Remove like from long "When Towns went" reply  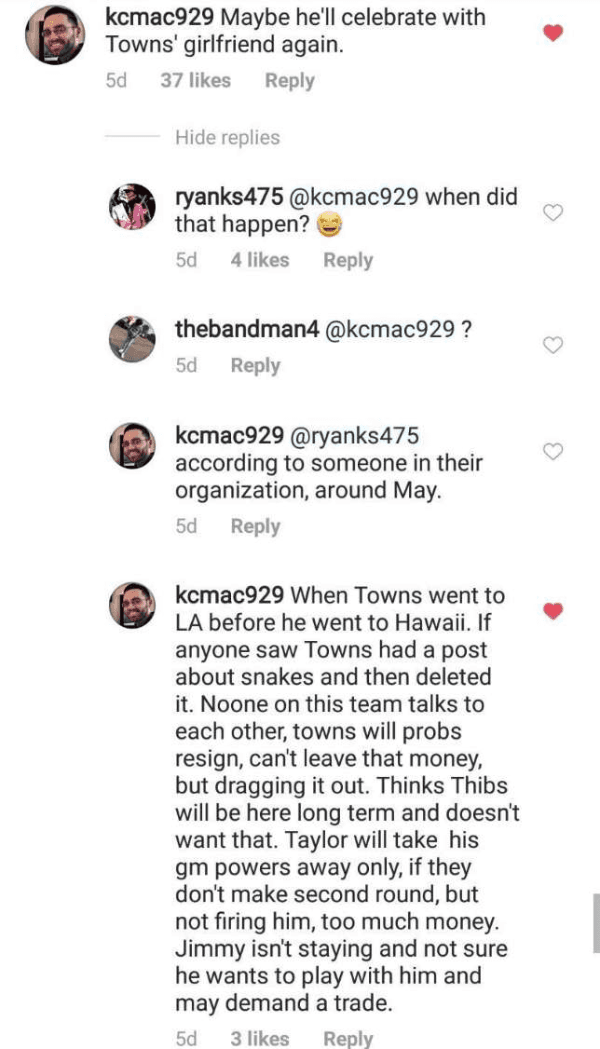pyautogui.click(x=553, y=610)
